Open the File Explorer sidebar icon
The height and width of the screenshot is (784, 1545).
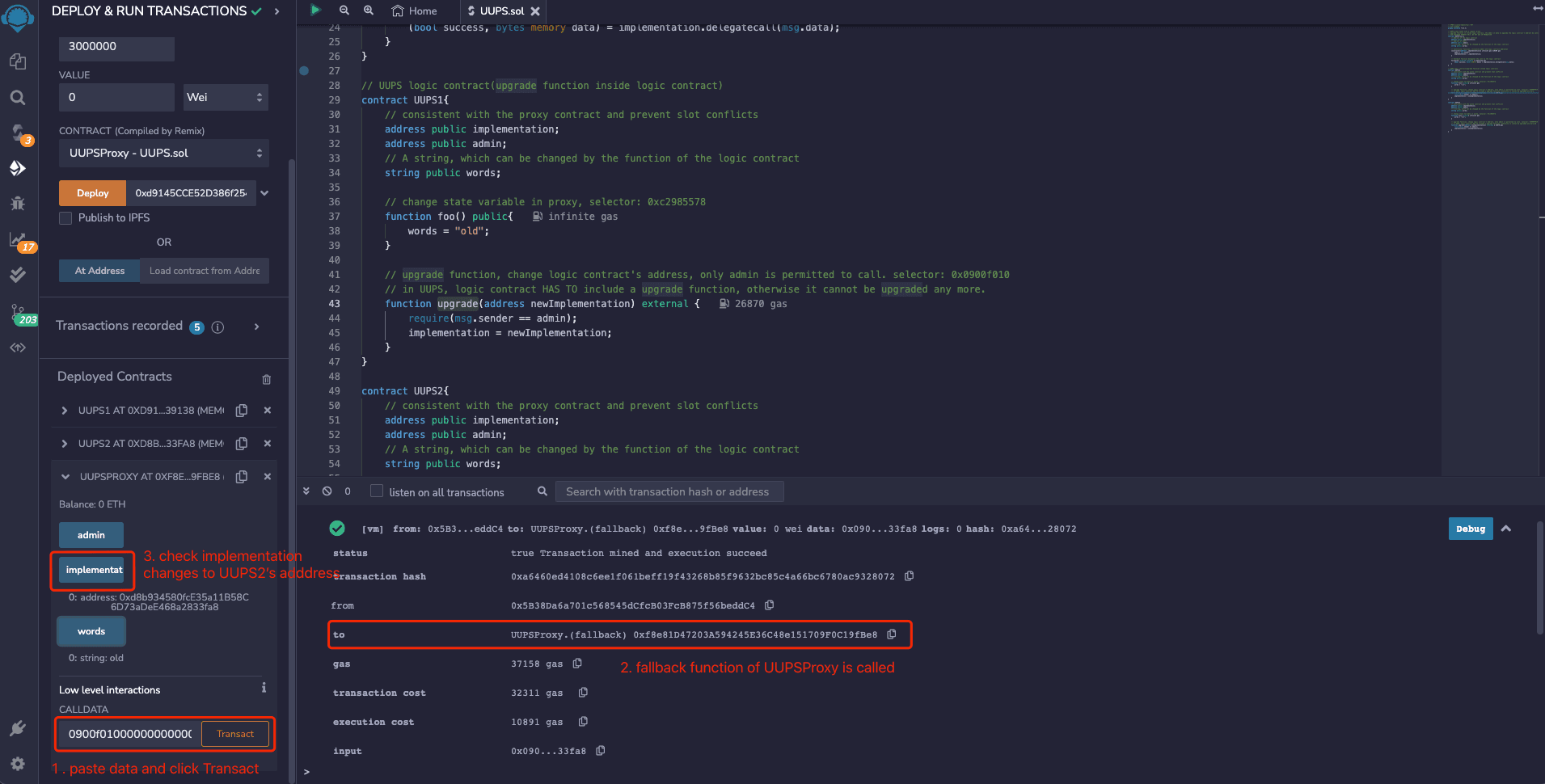(18, 61)
